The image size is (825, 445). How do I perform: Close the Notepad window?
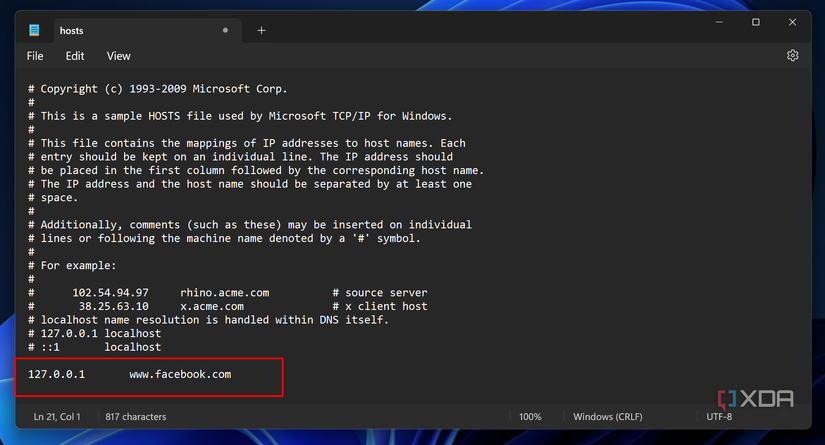click(x=792, y=22)
